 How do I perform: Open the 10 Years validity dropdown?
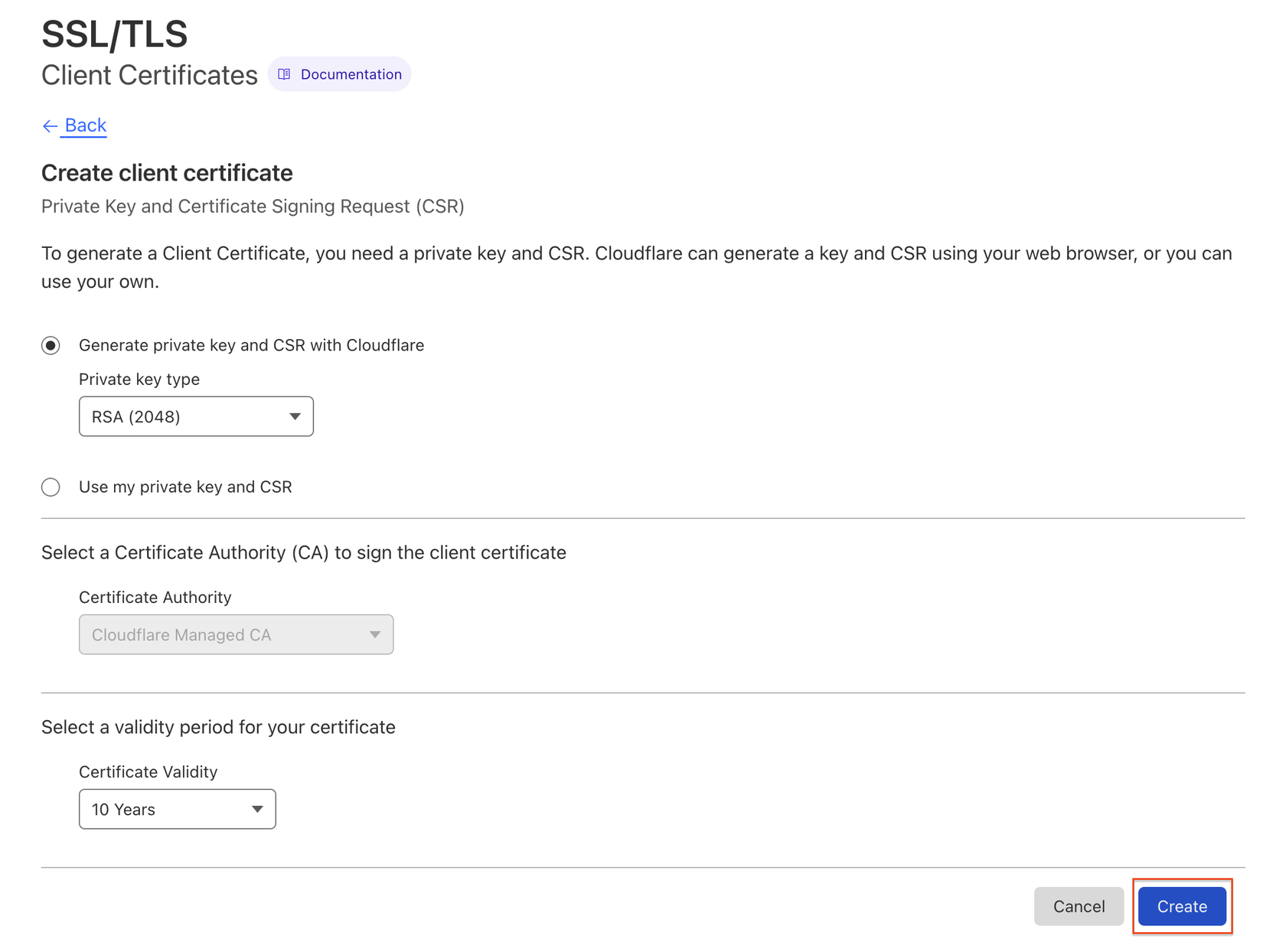tap(177, 809)
